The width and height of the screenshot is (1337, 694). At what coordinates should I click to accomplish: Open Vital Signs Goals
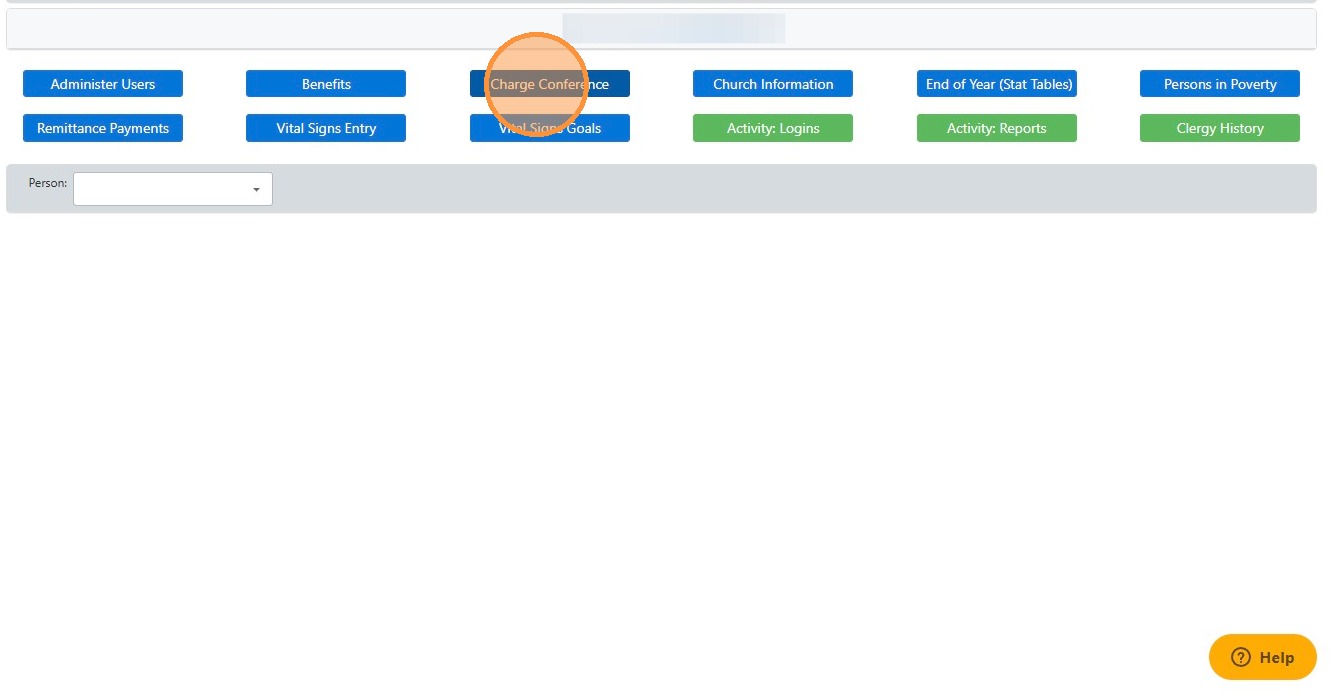(550, 128)
